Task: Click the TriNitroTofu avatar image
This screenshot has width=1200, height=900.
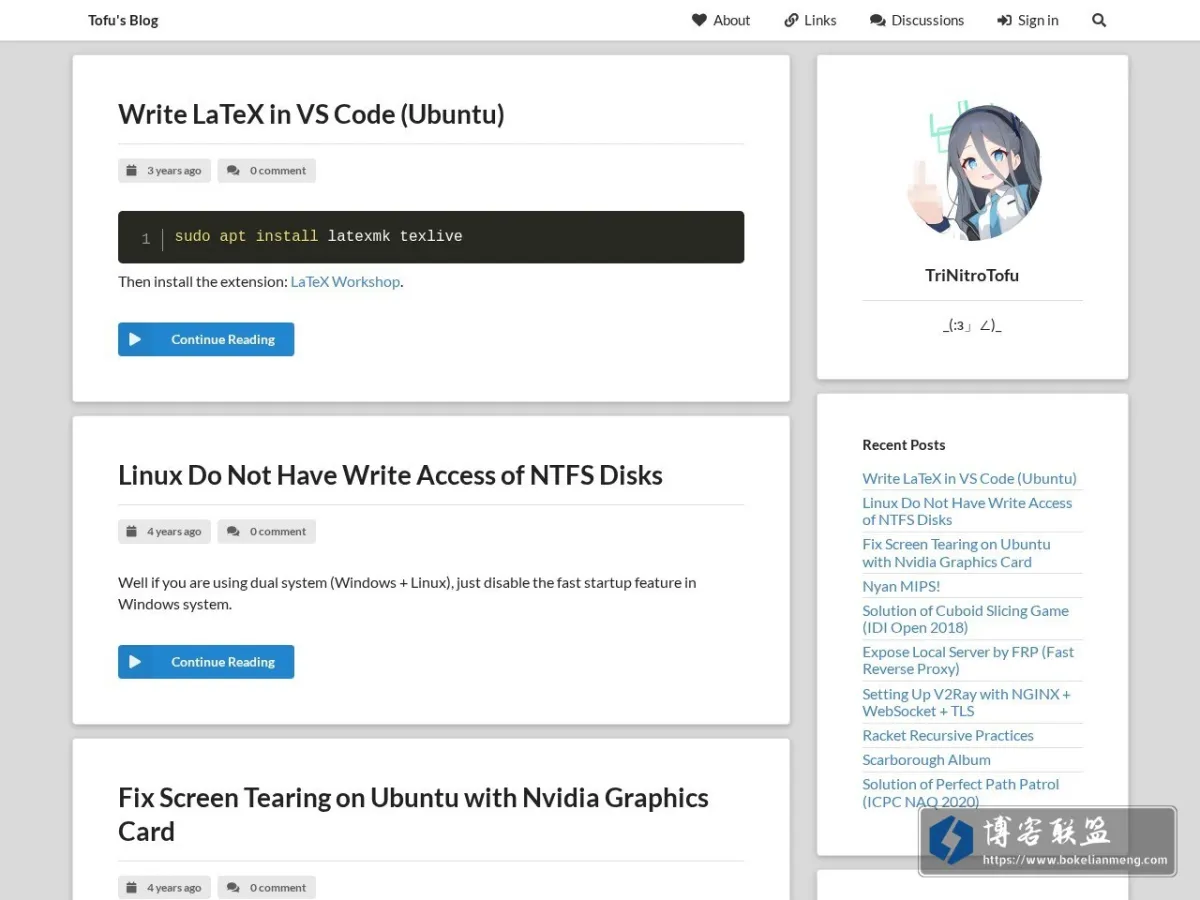Action: pyautogui.click(x=973, y=172)
